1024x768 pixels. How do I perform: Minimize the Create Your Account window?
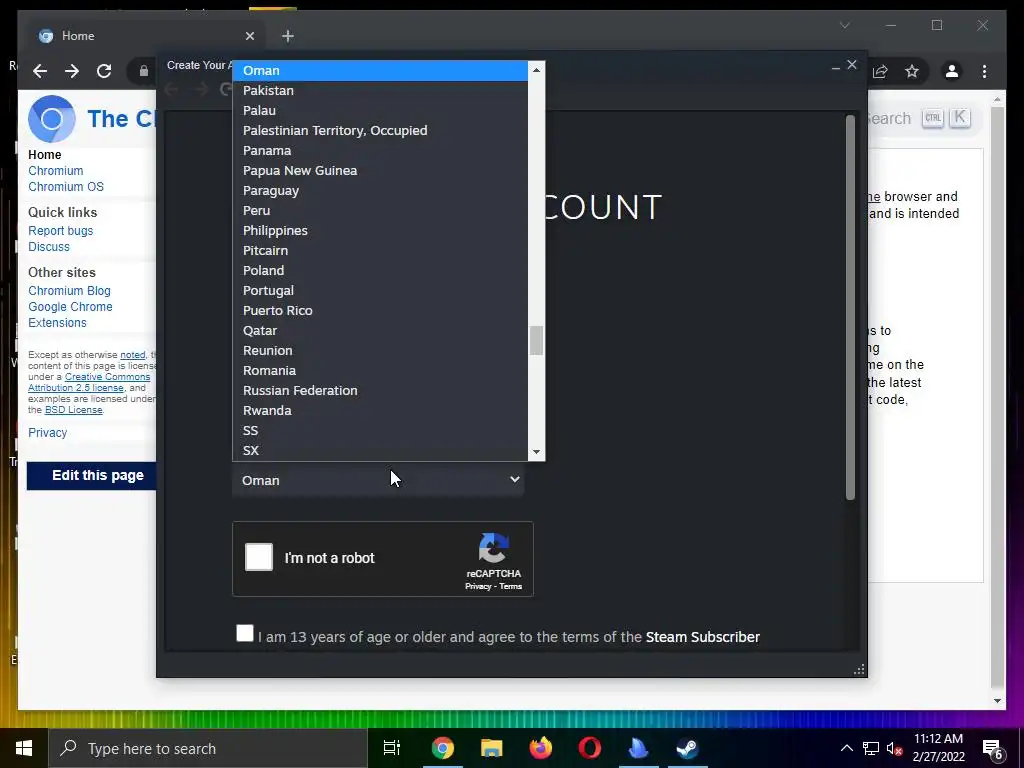click(x=835, y=65)
